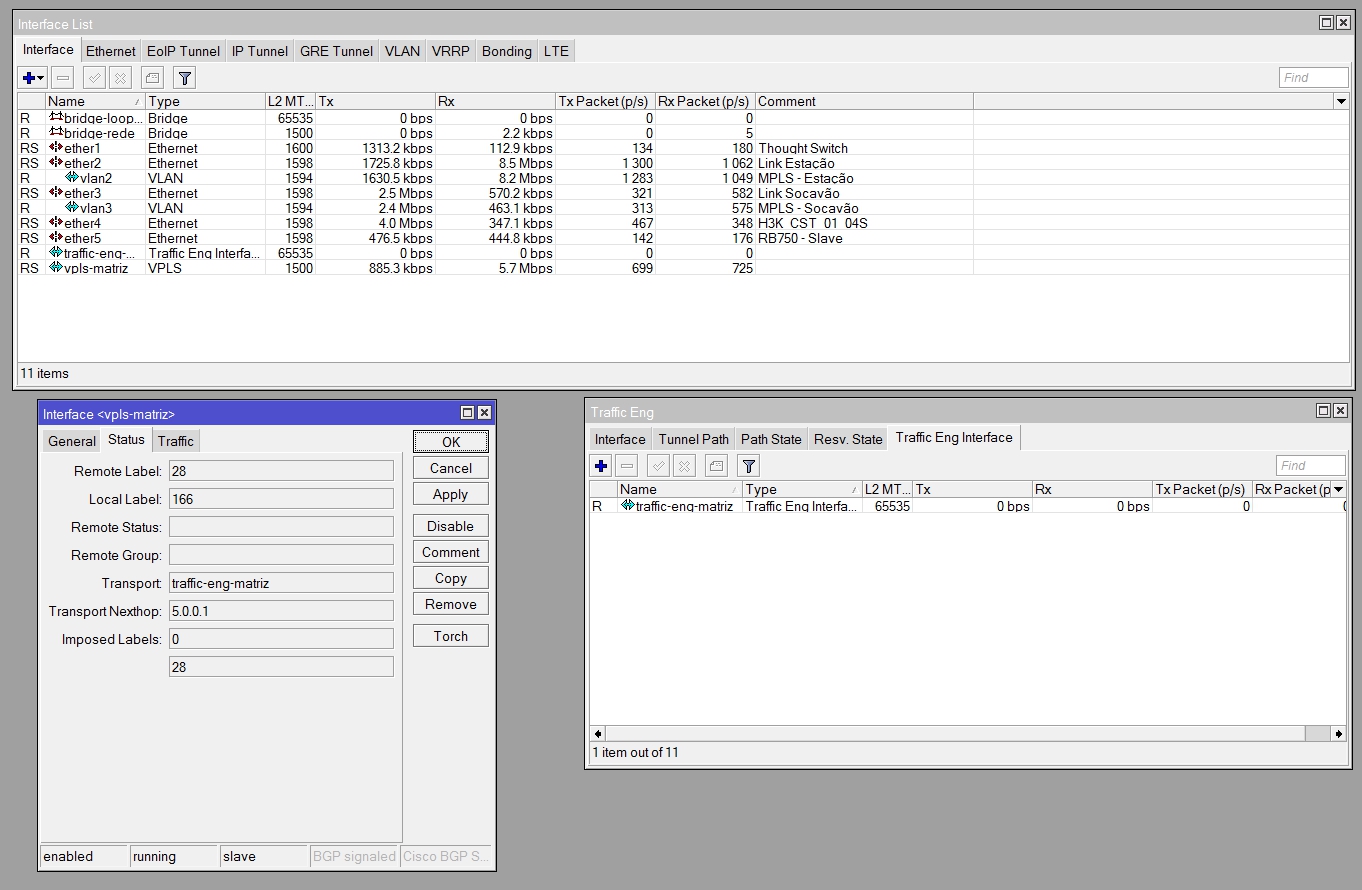1362x890 pixels.
Task: Click the Apply button in the interface dialog
Action: (450, 494)
